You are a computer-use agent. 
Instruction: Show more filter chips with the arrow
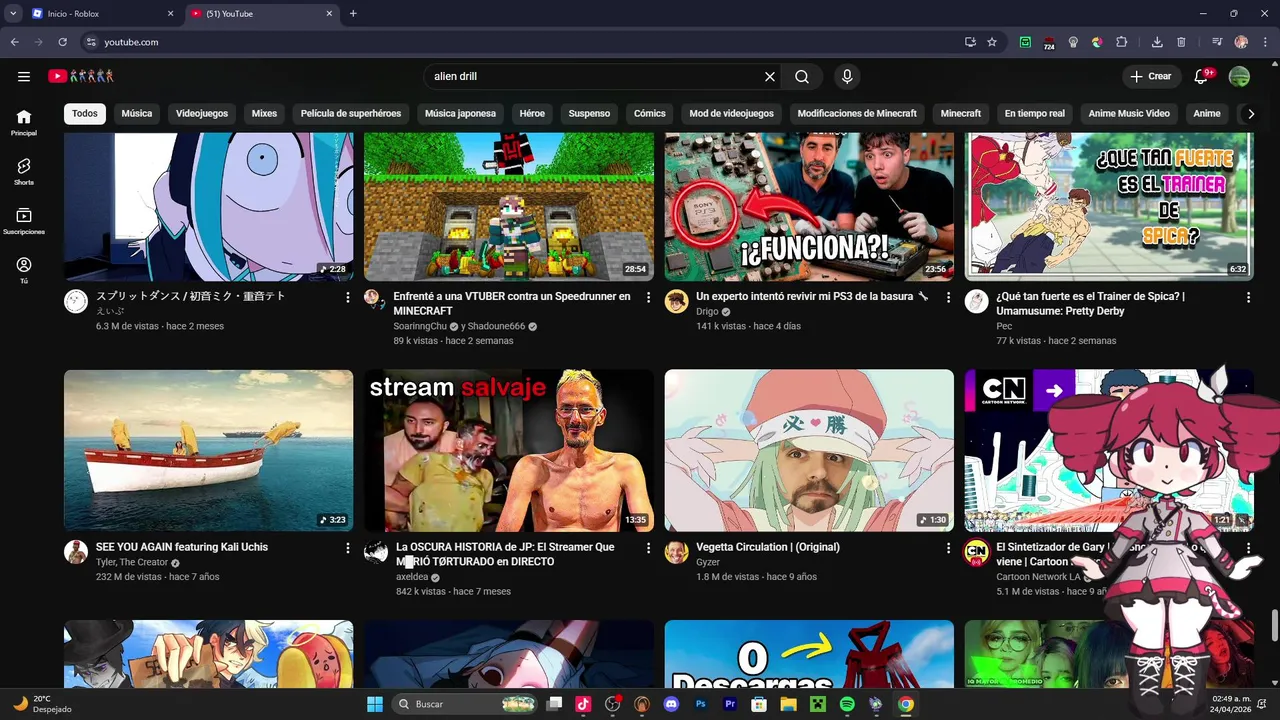click(1250, 114)
